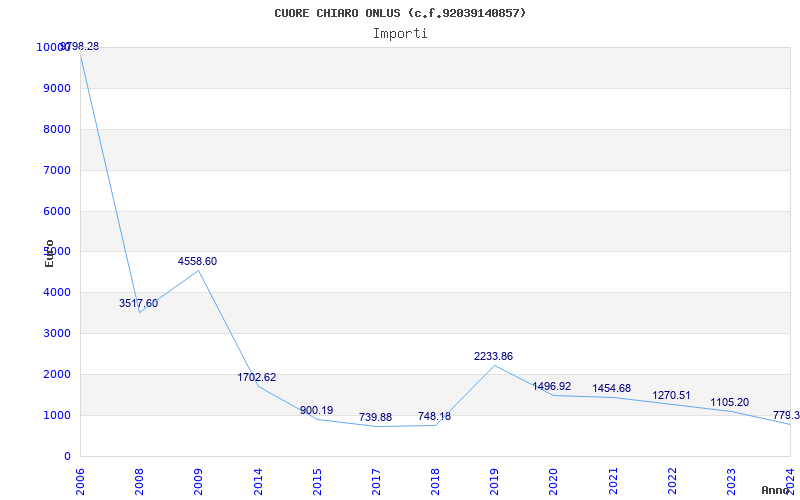
Task: Click the 2017 x-axis year label
Action: [376, 481]
